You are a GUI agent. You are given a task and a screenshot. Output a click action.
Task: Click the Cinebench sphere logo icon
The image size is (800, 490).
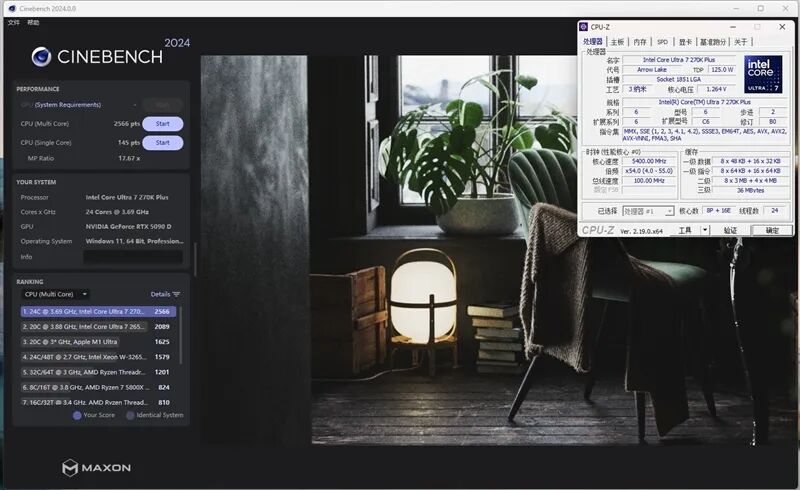(x=41, y=57)
